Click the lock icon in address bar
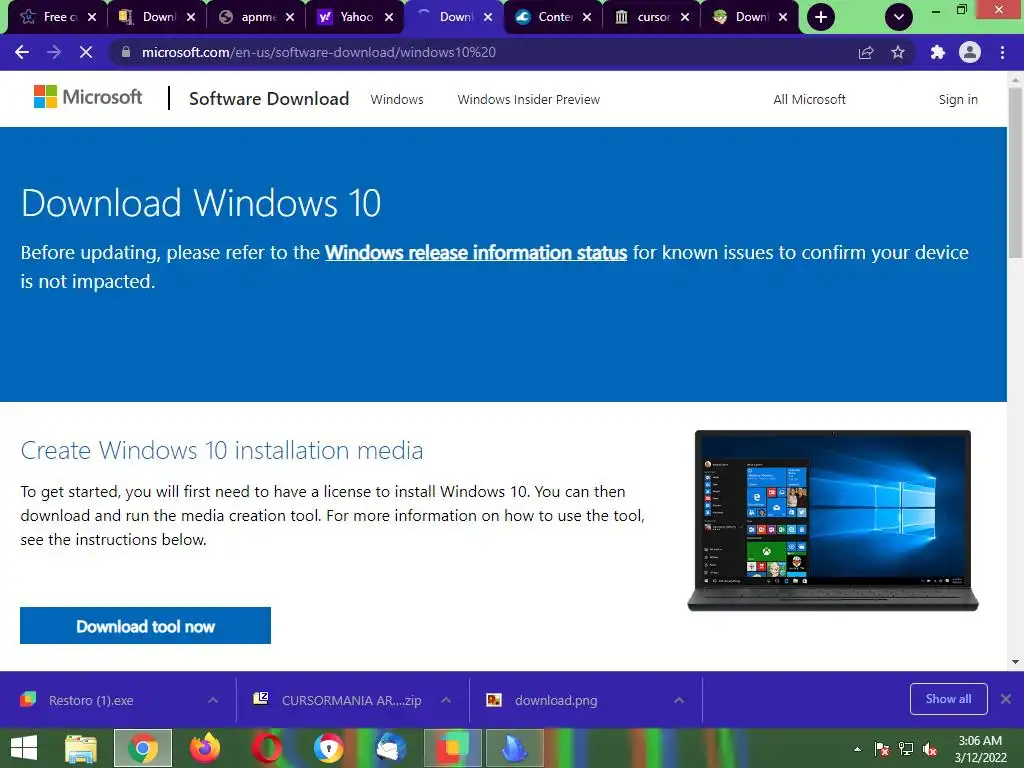 point(126,52)
